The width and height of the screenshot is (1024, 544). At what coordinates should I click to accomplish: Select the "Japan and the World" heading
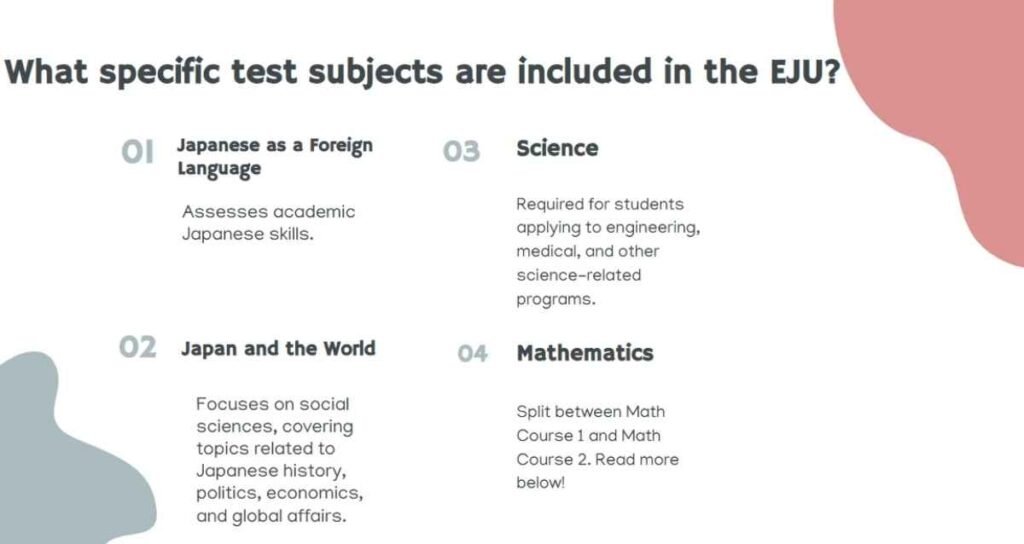point(278,349)
